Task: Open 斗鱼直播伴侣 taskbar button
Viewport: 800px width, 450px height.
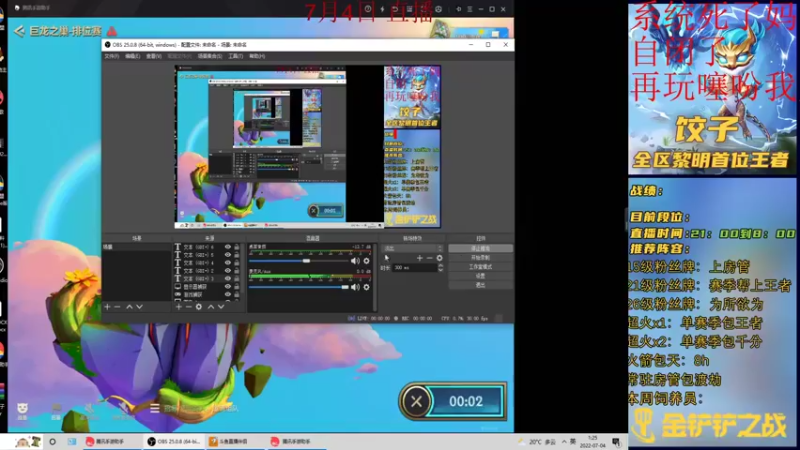Action: 235,441
